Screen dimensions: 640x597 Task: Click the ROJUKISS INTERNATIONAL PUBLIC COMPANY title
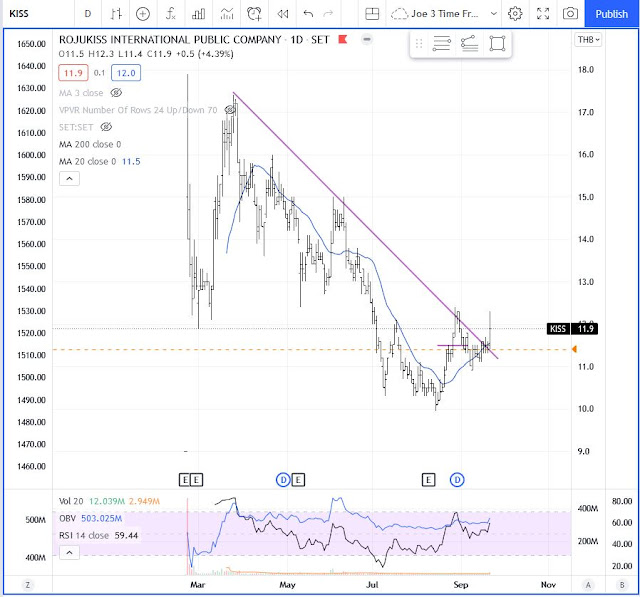click(170, 40)
